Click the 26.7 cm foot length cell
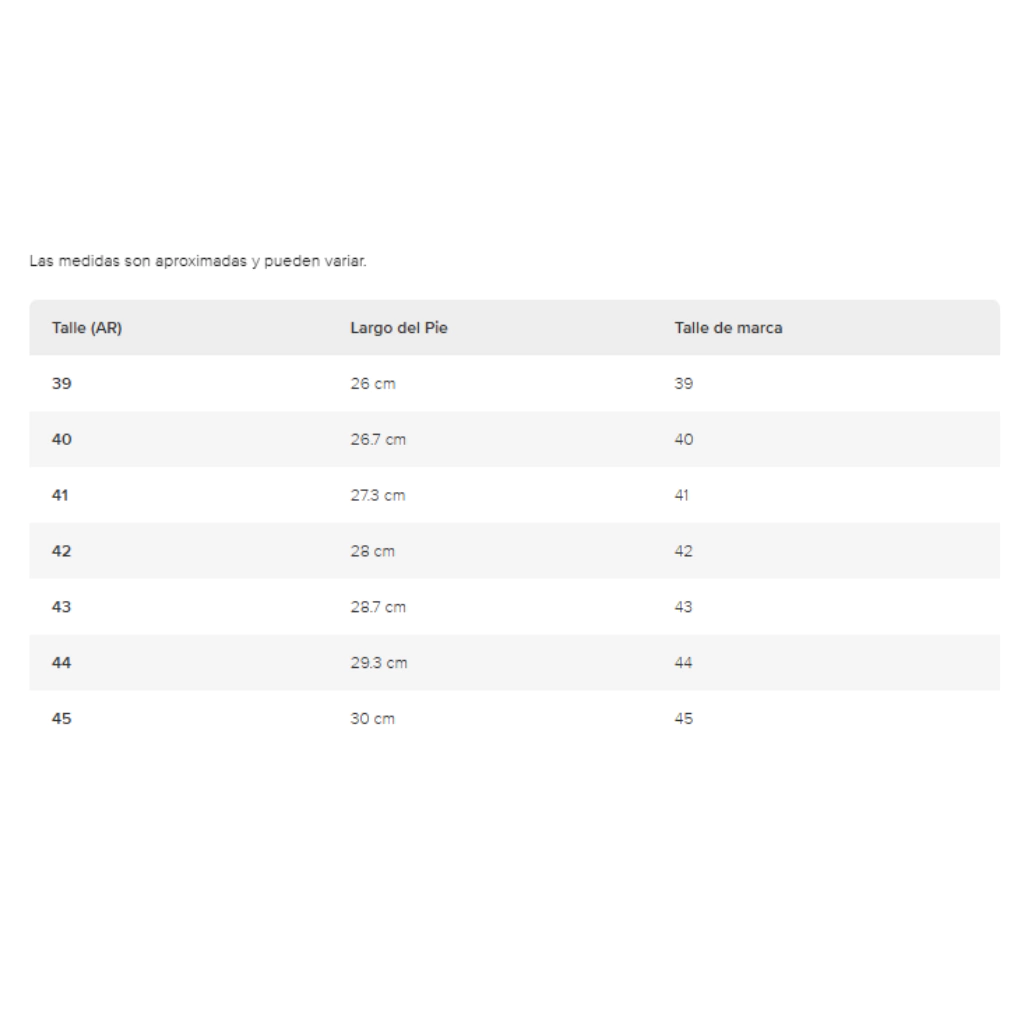 tap(378, 440)
